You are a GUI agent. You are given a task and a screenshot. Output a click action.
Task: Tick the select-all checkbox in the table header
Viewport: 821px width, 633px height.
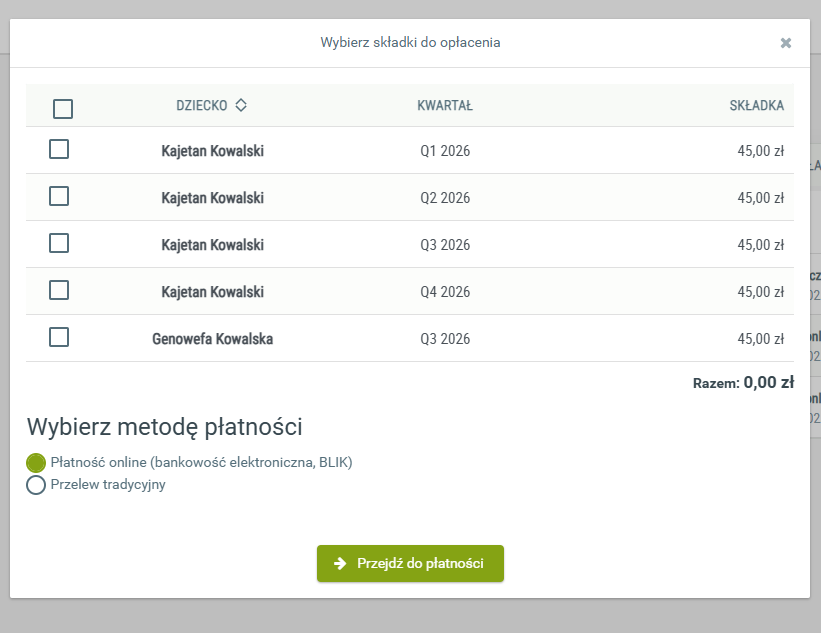click(x=63, y=109)
